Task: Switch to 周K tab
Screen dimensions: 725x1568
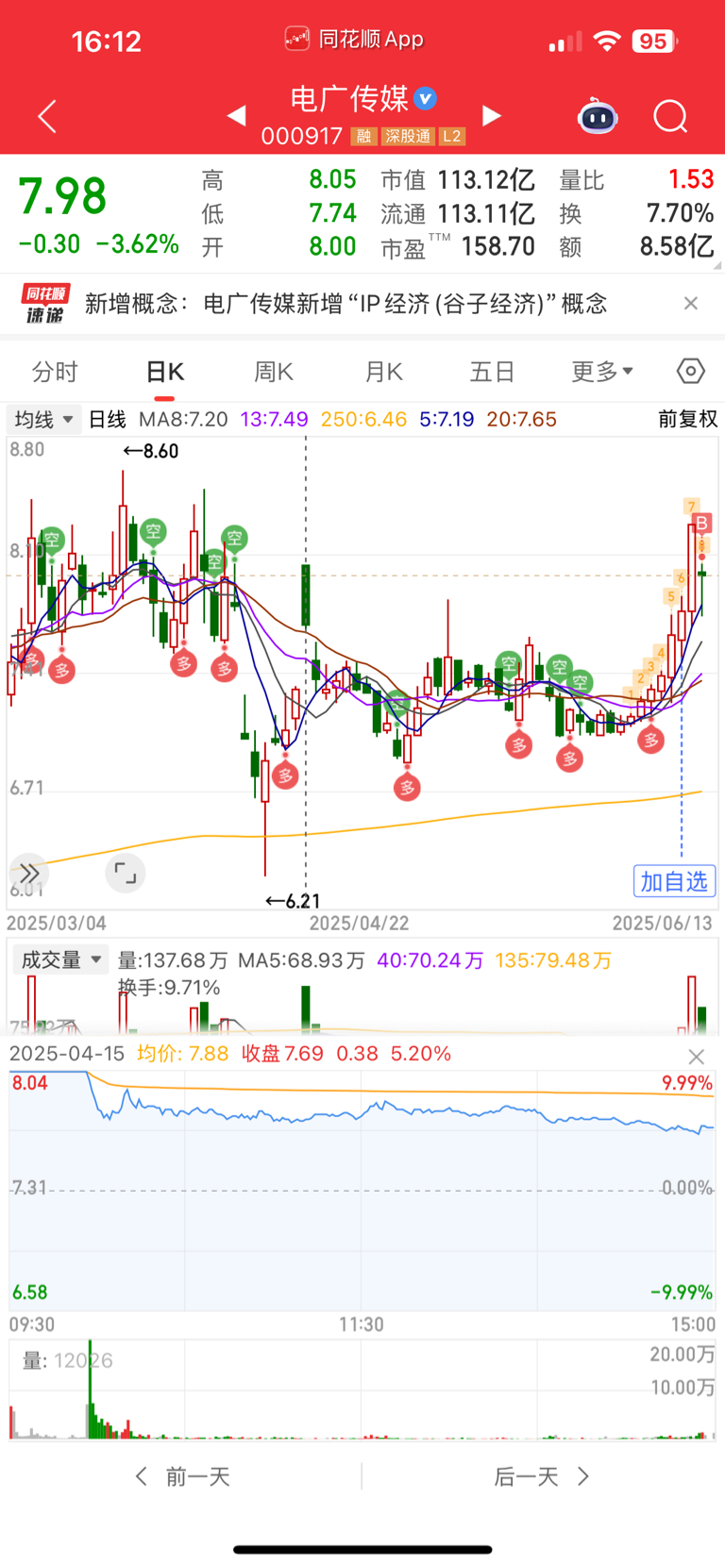Action: (274, 372)
